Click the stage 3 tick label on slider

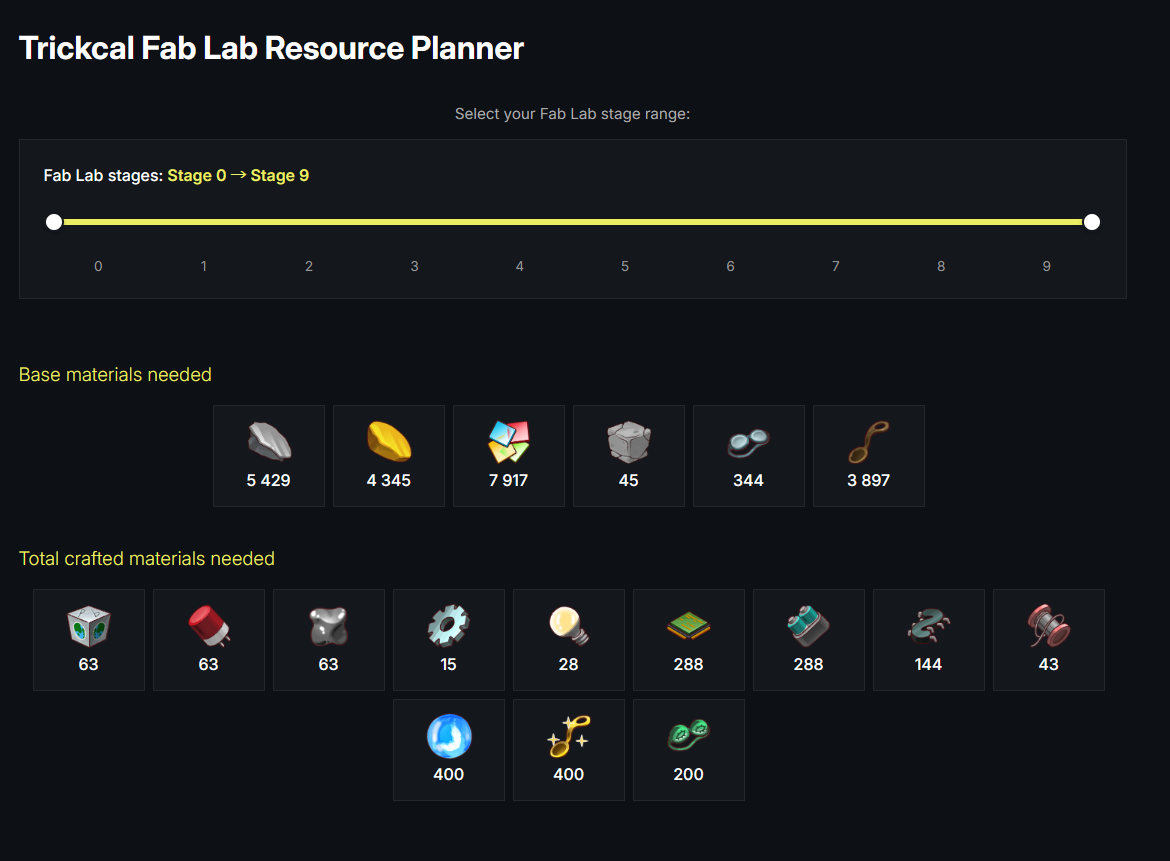click(414, 266)
